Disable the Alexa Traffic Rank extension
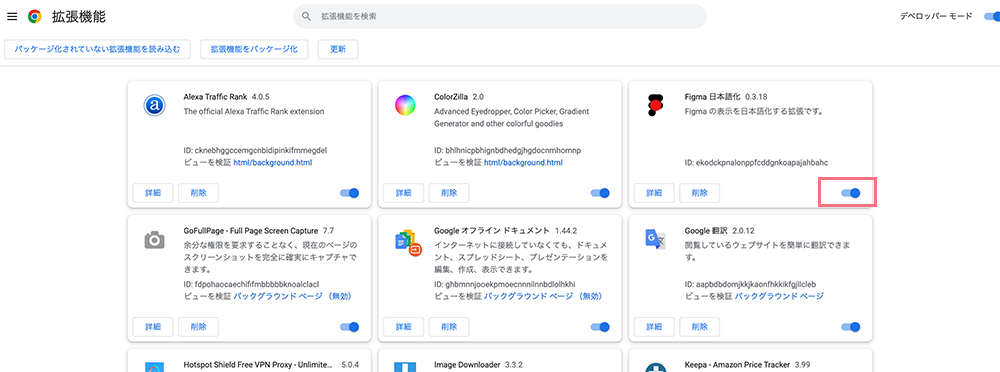 pos(349,193)
